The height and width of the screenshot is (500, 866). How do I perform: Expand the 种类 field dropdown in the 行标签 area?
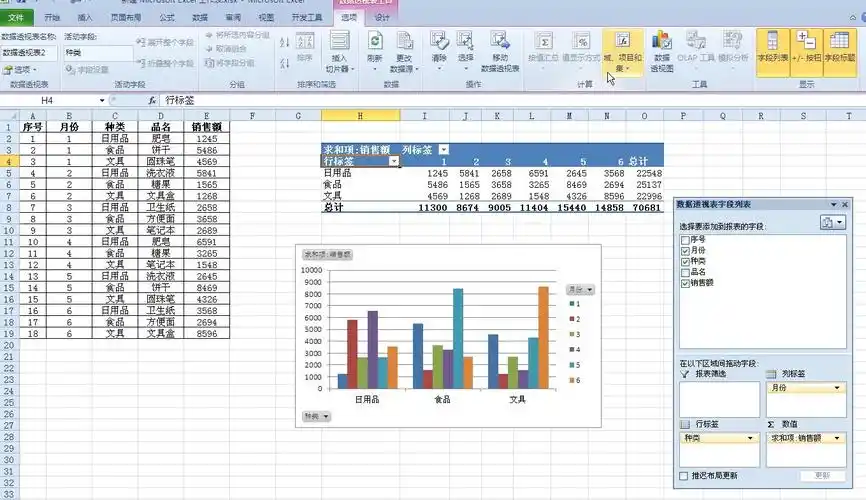(750, 438)
